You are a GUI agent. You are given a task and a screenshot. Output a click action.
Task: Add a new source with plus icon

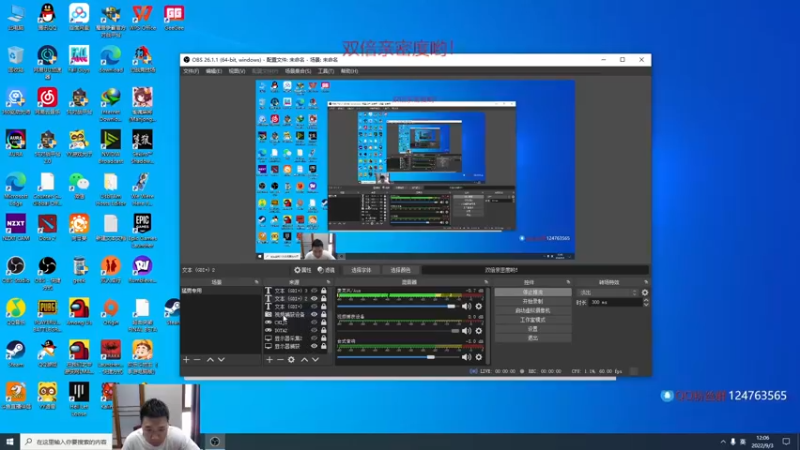[269, 360]
